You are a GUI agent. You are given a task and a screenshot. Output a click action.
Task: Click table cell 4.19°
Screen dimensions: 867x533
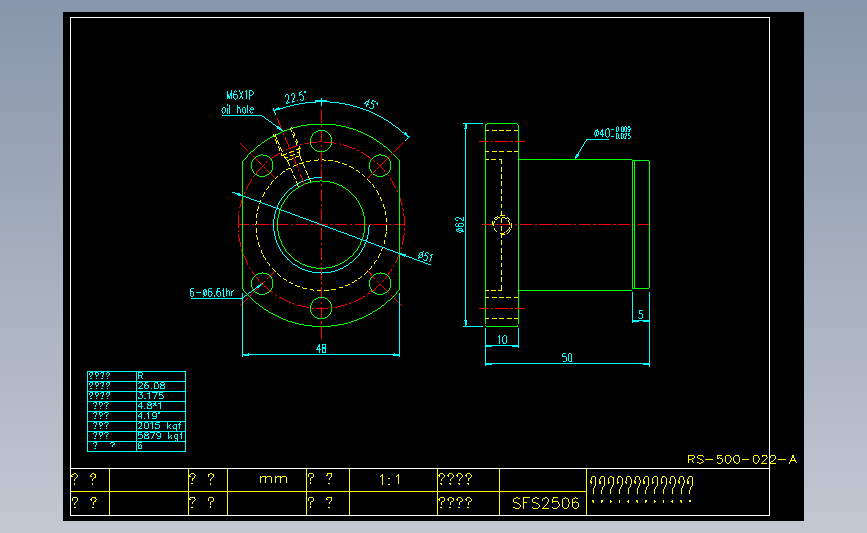161,416
